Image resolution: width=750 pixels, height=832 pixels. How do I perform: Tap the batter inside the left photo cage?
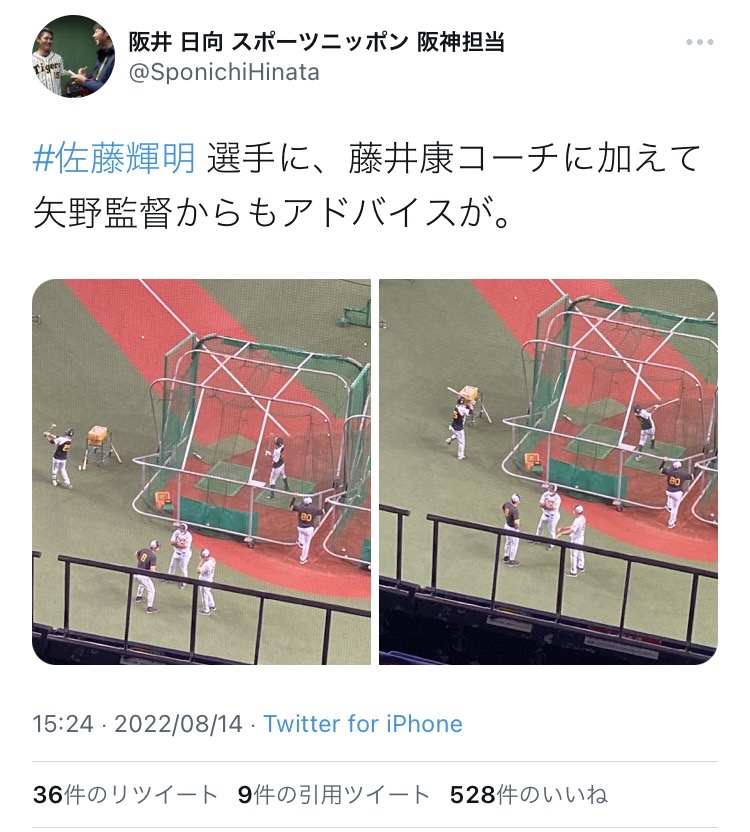278,467
